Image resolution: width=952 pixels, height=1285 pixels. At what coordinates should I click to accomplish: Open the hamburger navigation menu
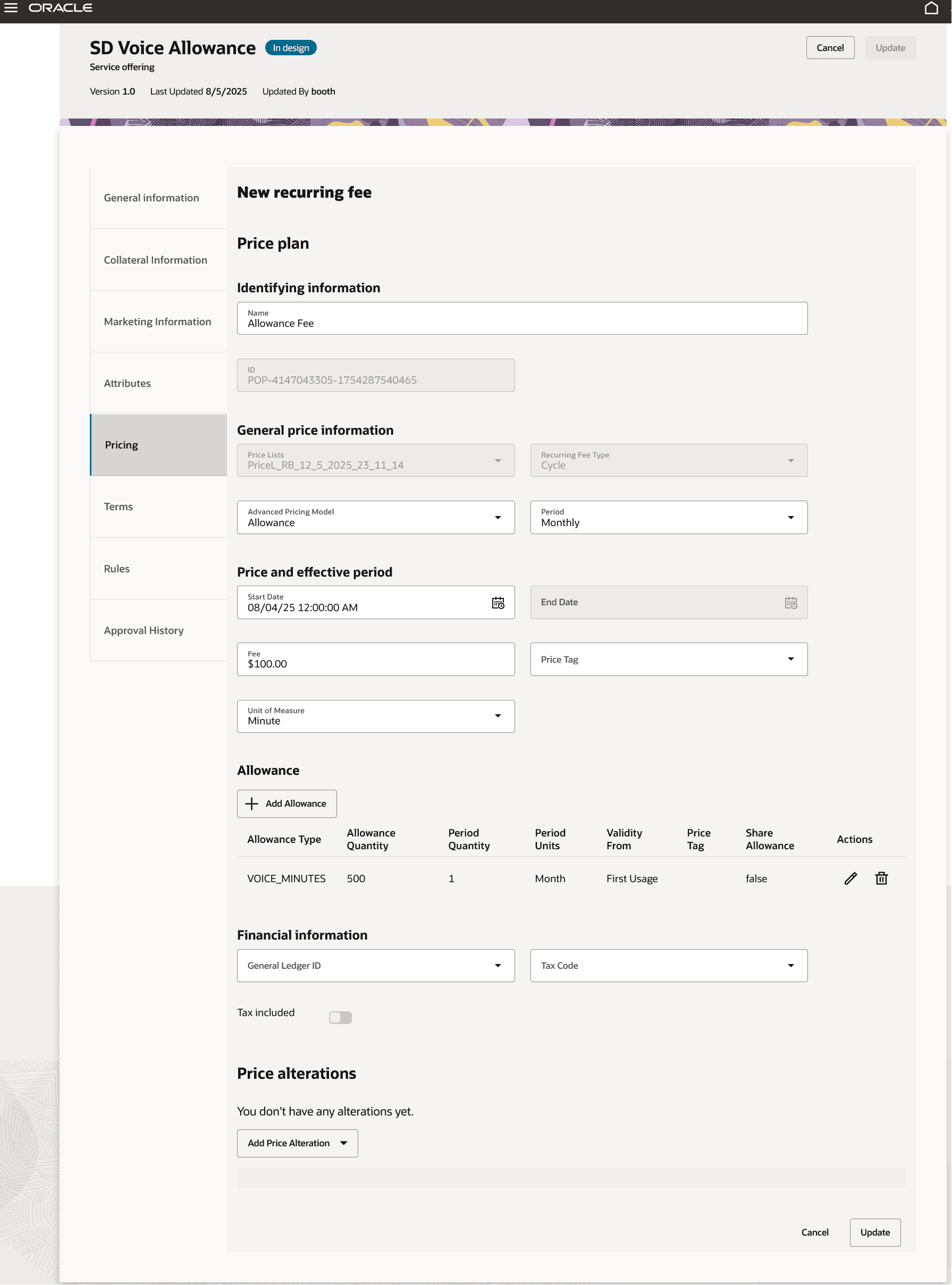coord(11,8)
